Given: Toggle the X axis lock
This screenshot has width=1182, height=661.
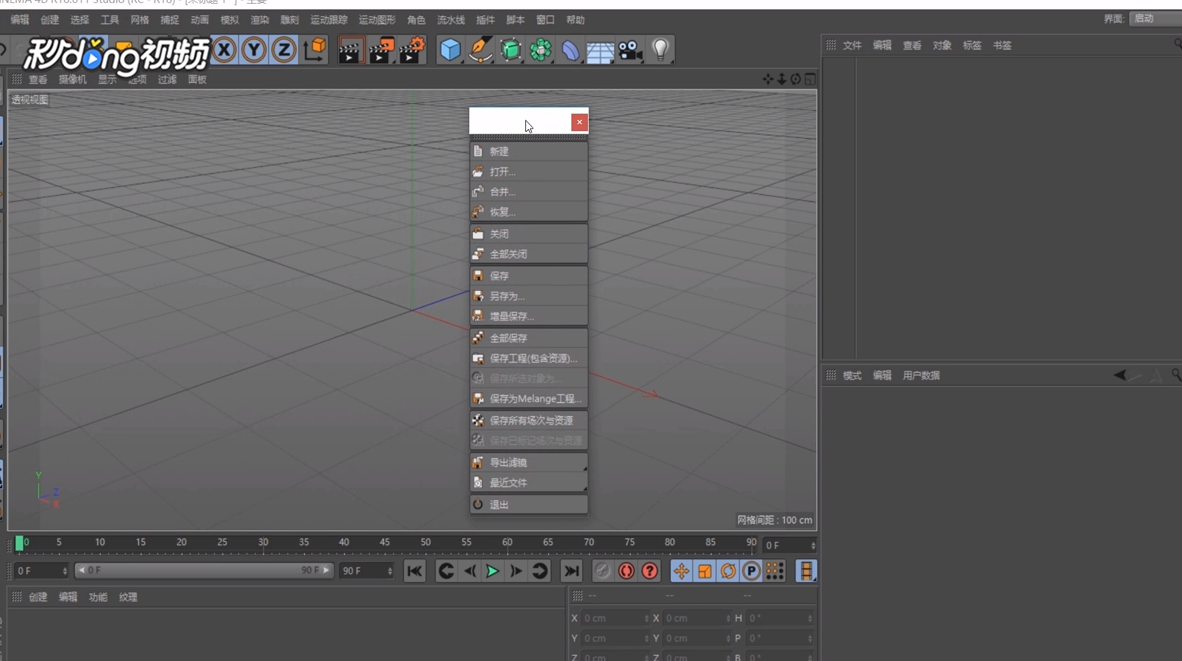Looking at the screenshot, I should click(224, 50).
